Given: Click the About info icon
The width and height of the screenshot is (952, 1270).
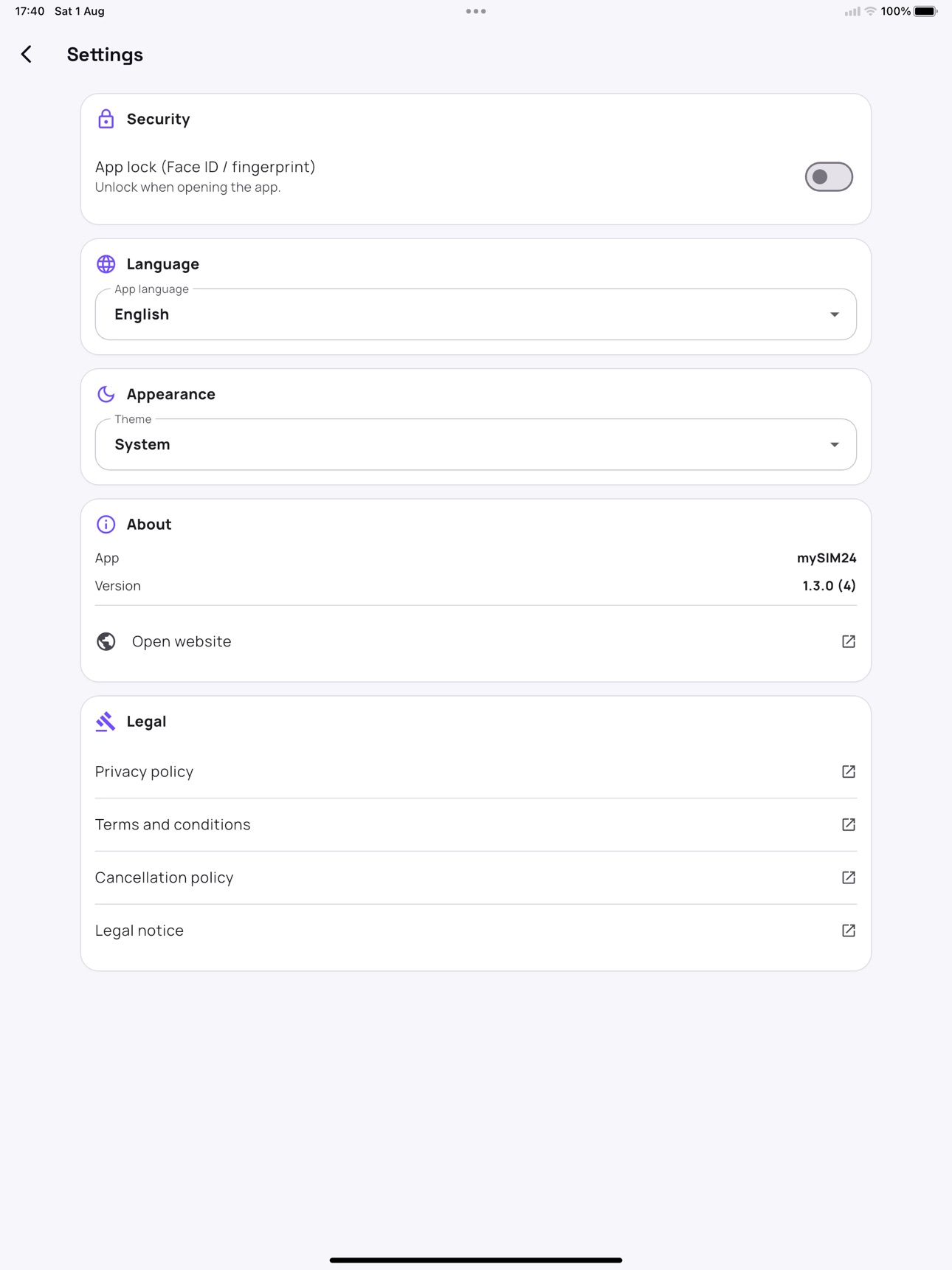Looking at the screenshot, I should (106, 524).
